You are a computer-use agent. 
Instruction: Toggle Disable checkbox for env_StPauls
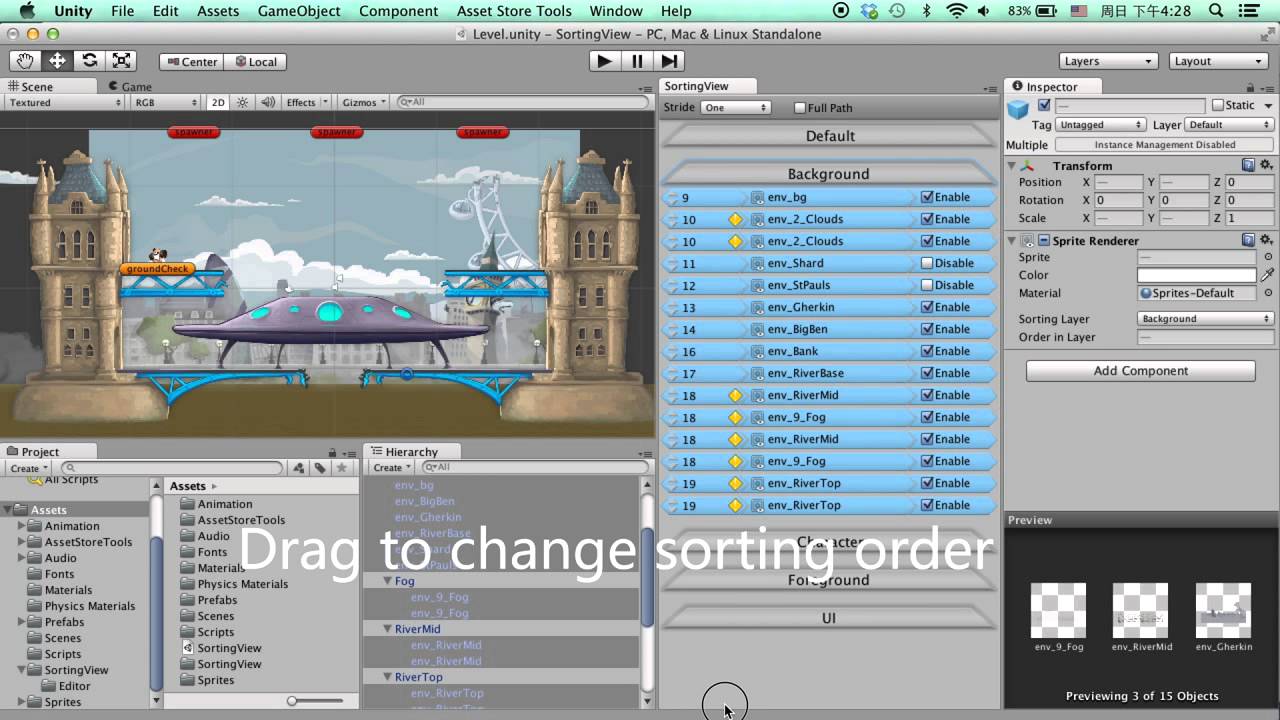927,285
